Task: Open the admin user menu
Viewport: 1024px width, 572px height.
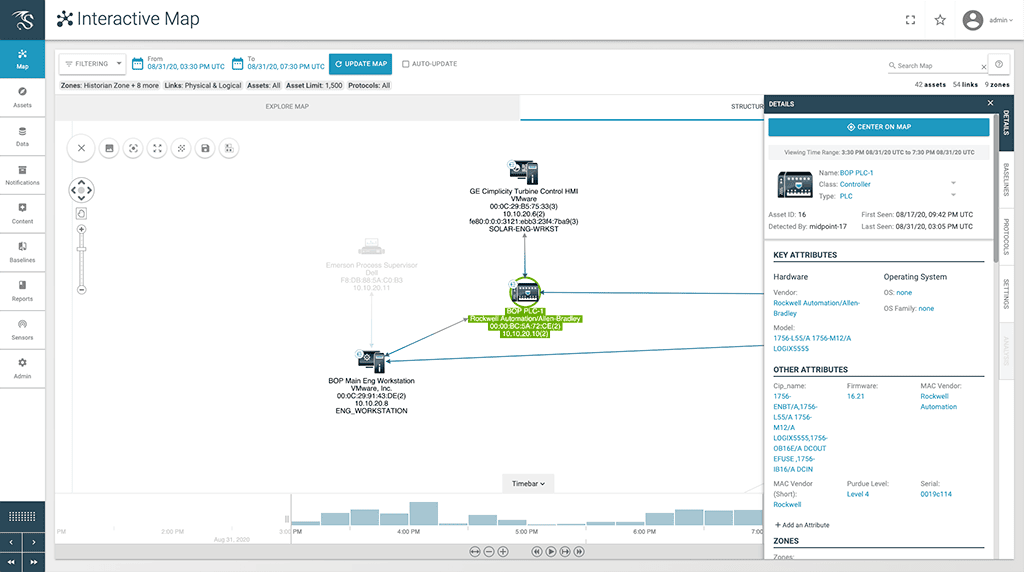Action: [x=988, y=20]
